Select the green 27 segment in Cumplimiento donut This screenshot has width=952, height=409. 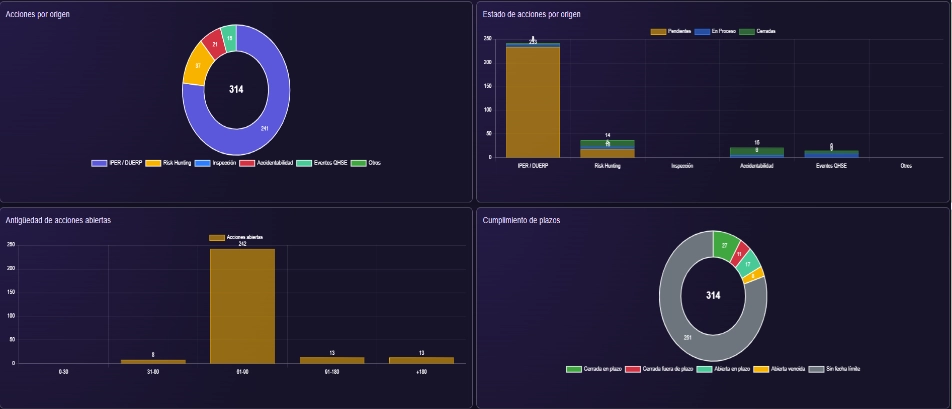pos(724,246)
